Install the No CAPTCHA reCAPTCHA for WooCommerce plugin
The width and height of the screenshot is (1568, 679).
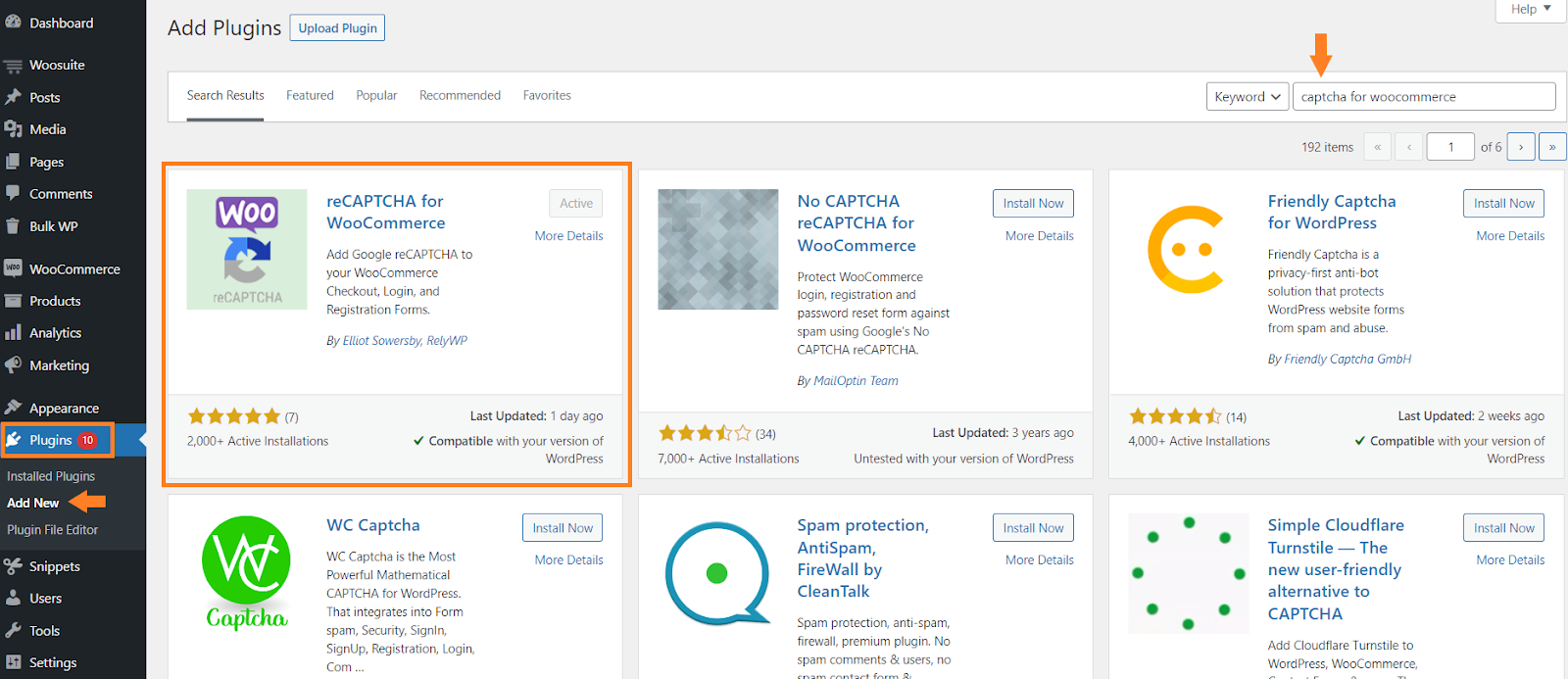(x=1033, y=203)
